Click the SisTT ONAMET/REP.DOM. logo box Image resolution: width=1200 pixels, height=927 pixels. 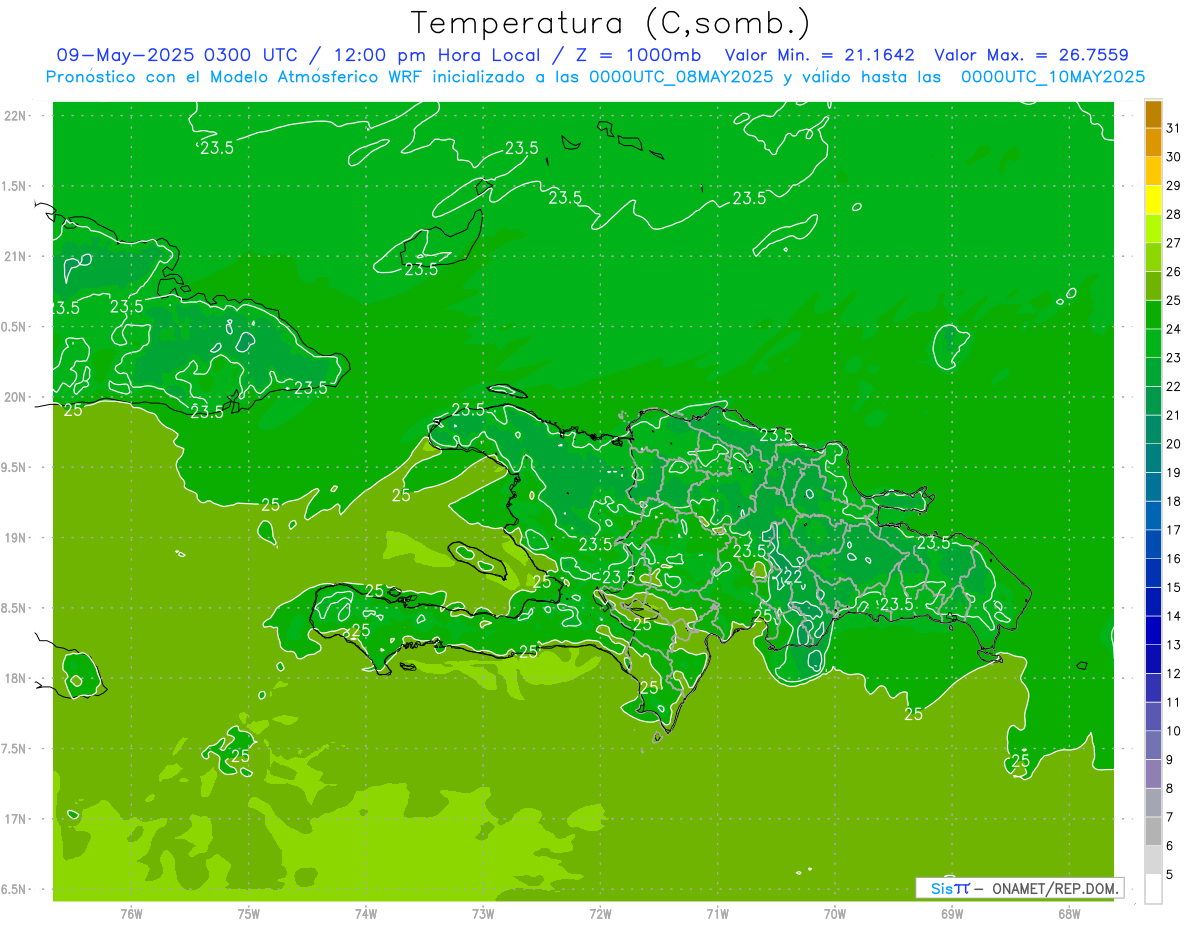pyautogui.click(x=1019, y=888)
